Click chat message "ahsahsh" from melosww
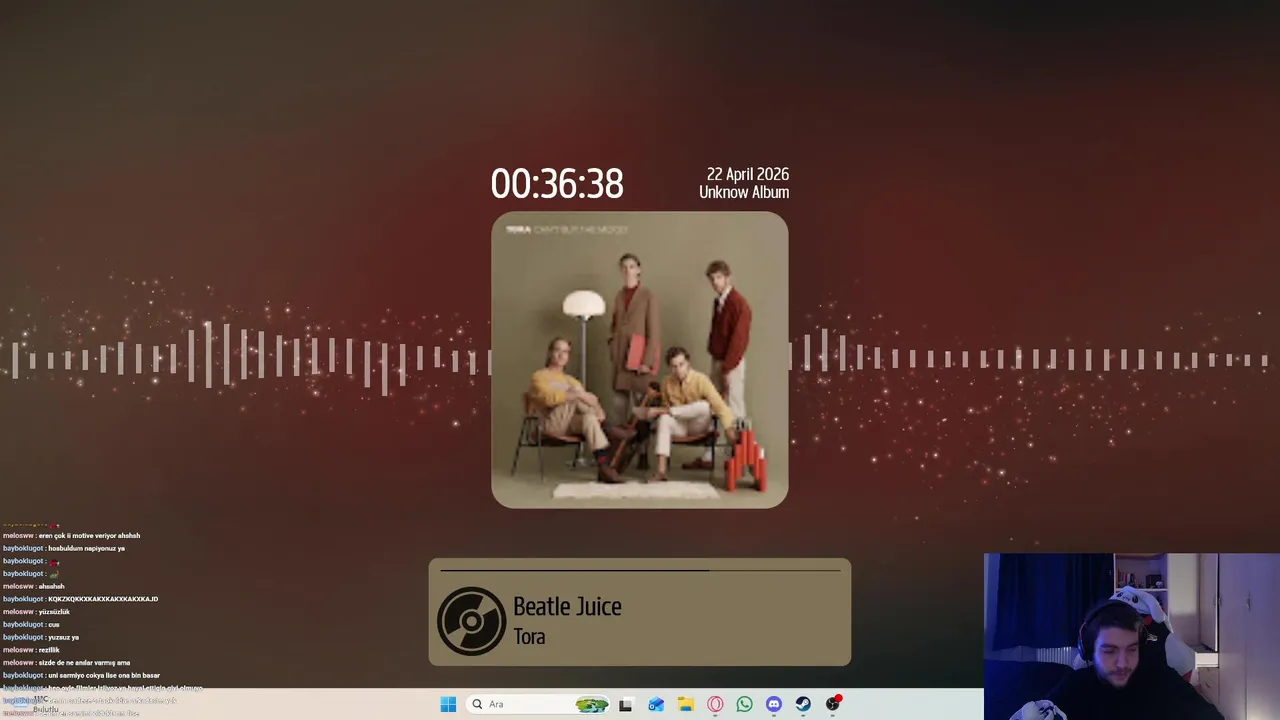The width and height of the screenshot is (1280, 720). click(x=51, y=587)
